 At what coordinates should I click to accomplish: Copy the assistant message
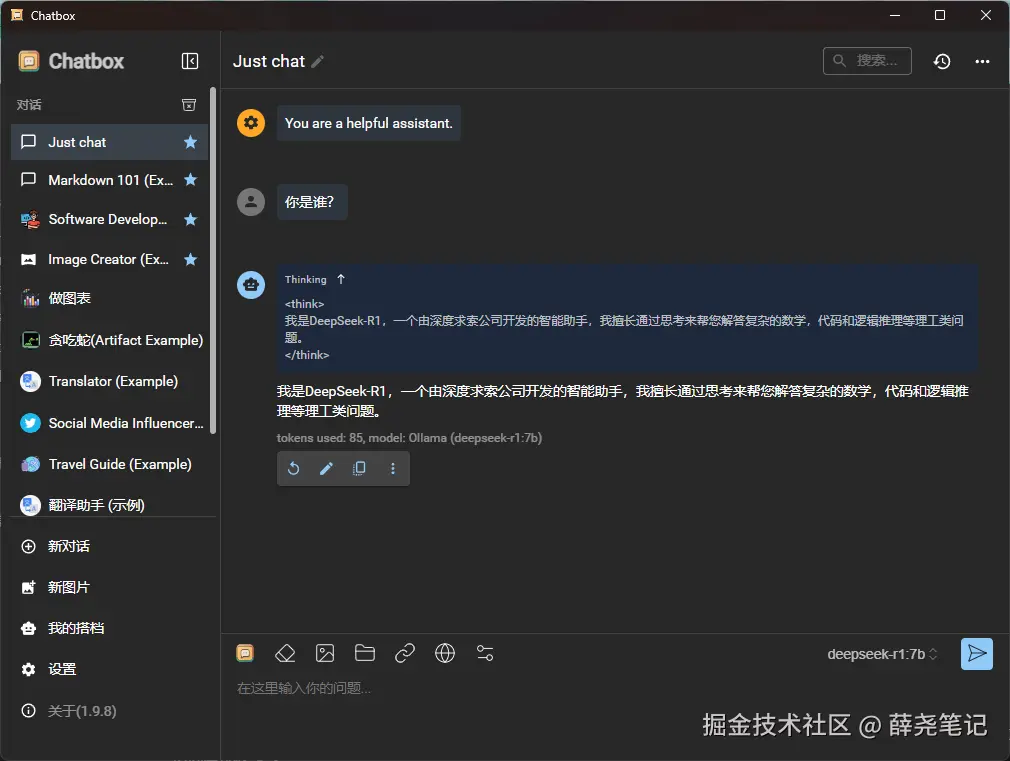click(359, 468)
